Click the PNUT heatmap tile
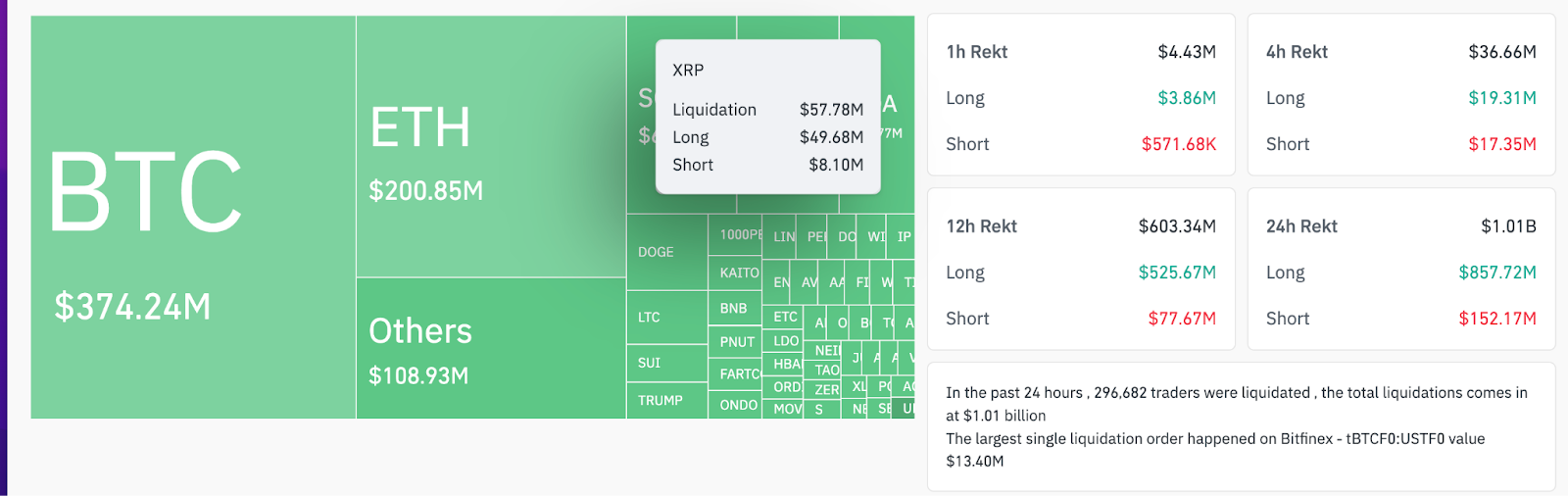 pyautogui.click(x=737, y=342)
